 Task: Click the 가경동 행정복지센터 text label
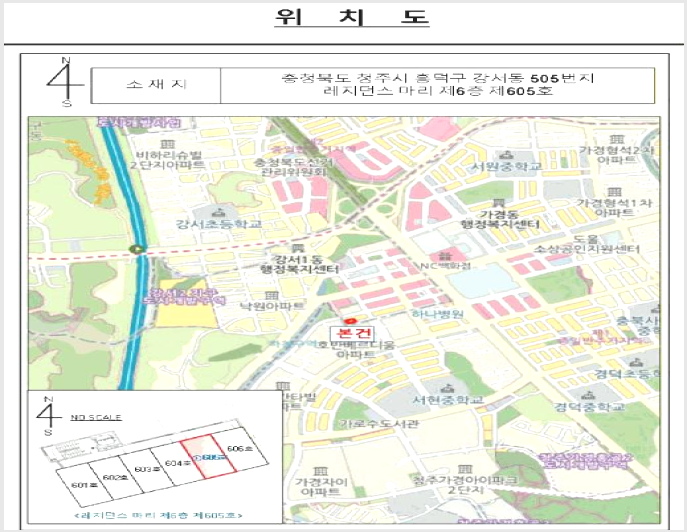(x=499, y=220)
